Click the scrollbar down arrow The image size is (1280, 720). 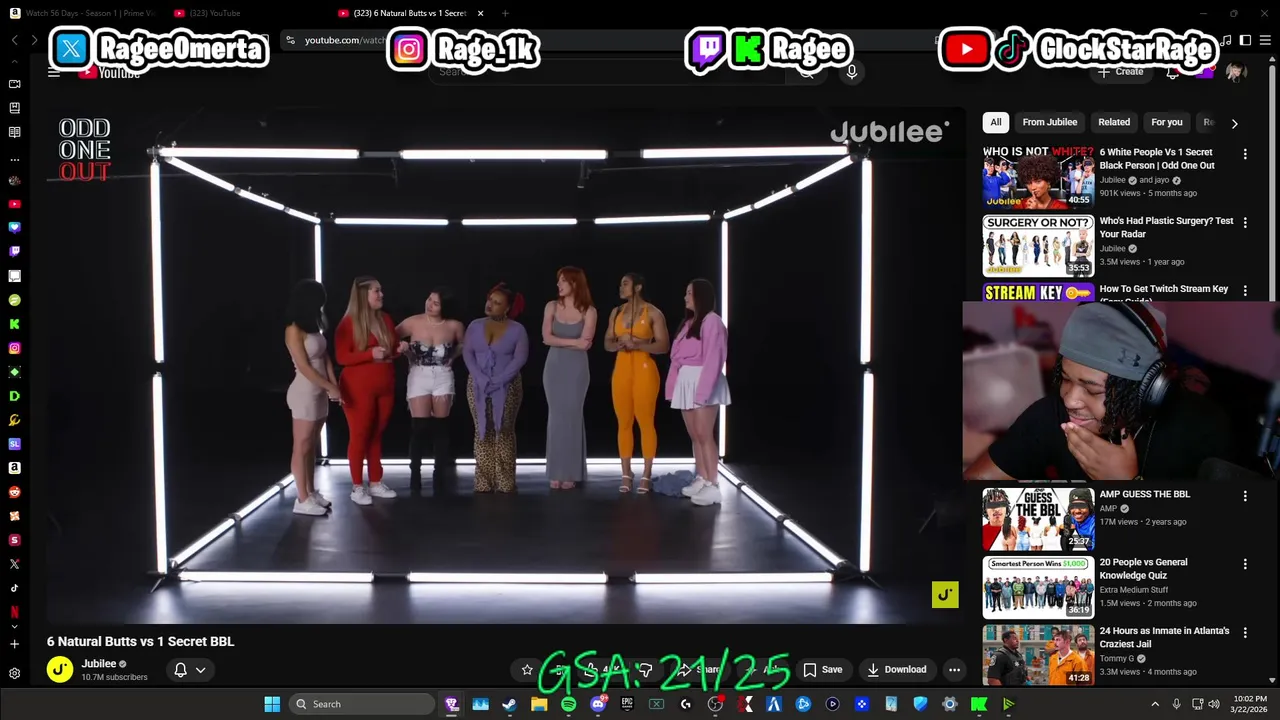(1272, 680)
